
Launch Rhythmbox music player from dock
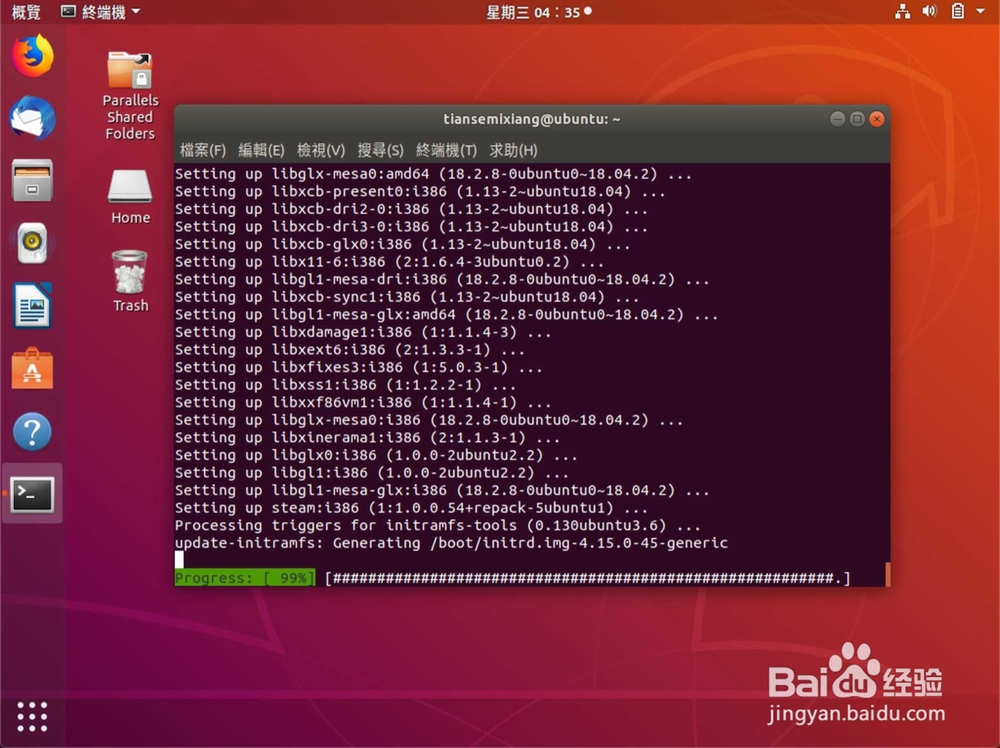click(32, 242)
